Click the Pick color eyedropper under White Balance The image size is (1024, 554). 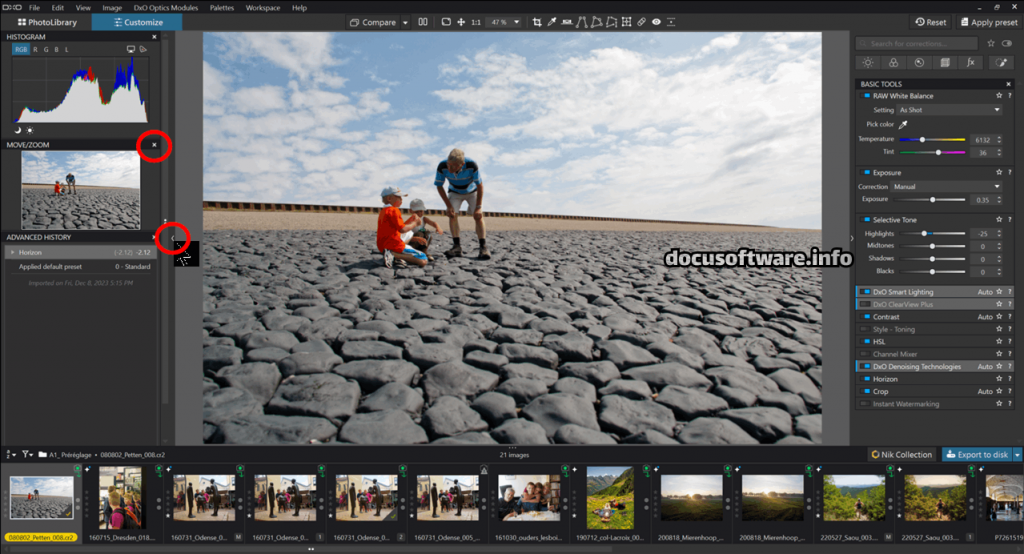pyautogui.click(x=903, y=124)
